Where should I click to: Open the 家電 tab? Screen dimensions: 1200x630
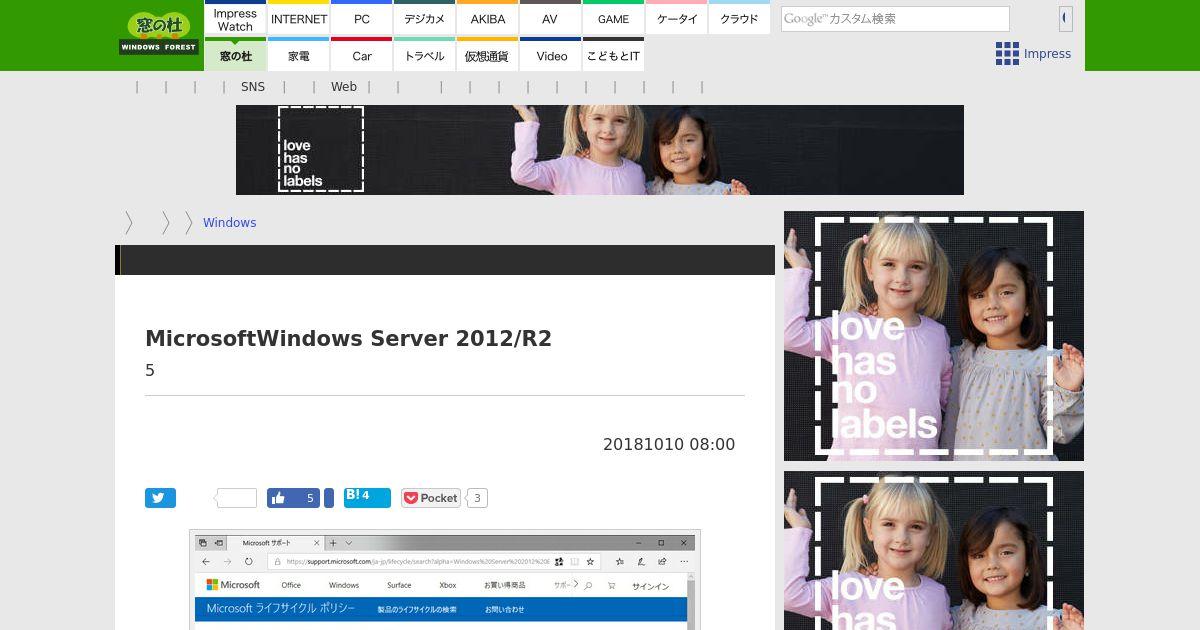click(299, 56)
